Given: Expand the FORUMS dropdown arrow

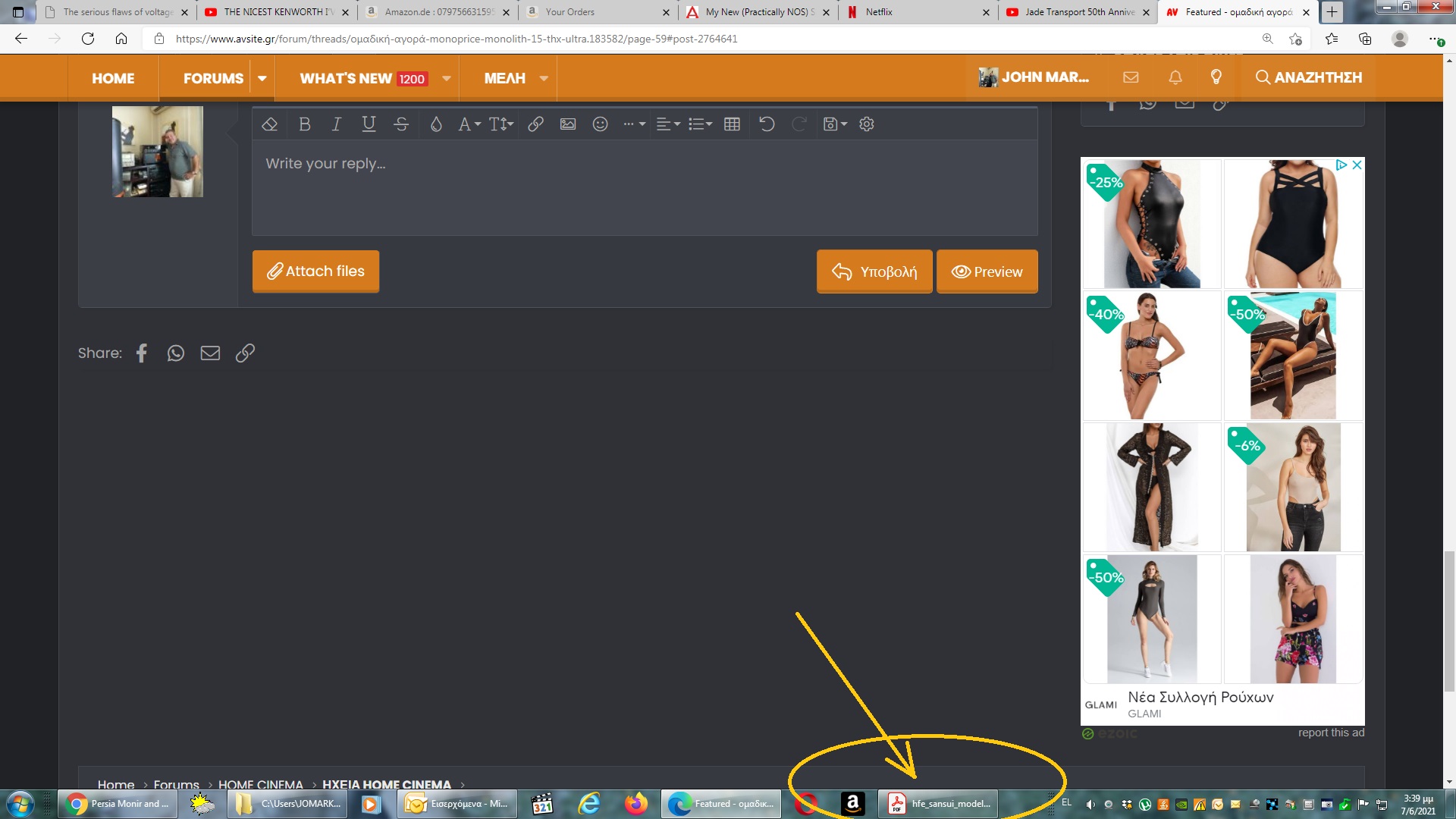Looking at the screenshot, I should tap(262, 78).
